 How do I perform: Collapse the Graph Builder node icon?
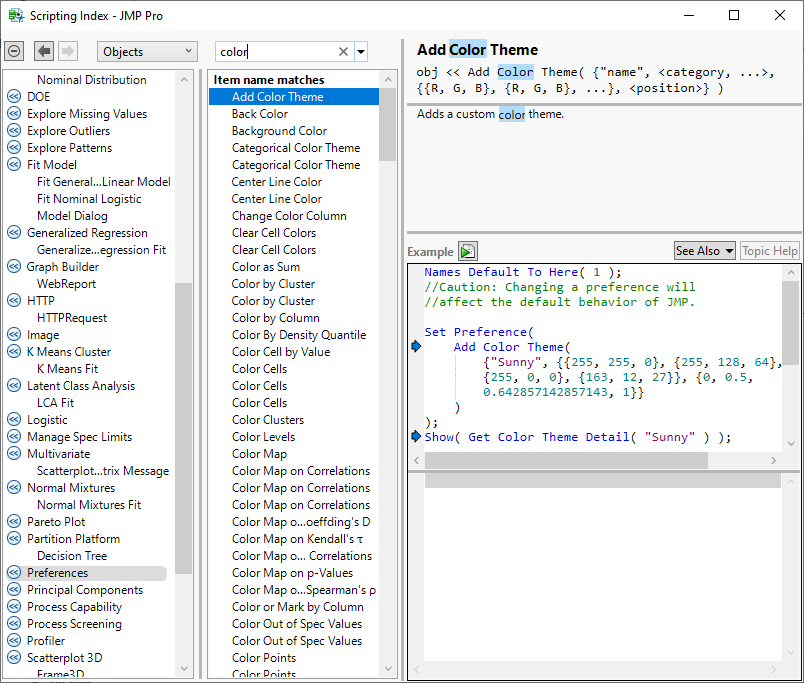[x=14, y=267]
